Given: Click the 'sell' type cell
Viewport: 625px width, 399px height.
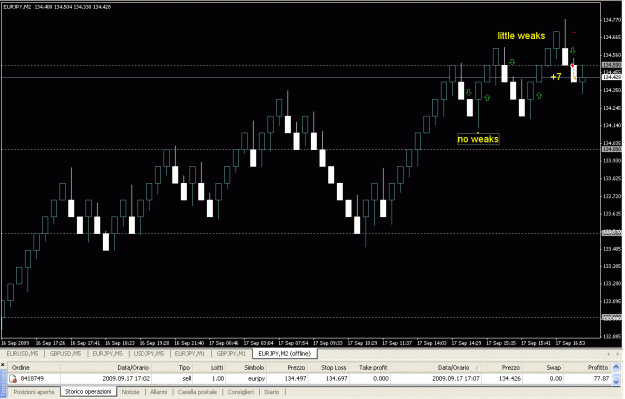Looking at the screenshot, I should [x=187, y=379].
